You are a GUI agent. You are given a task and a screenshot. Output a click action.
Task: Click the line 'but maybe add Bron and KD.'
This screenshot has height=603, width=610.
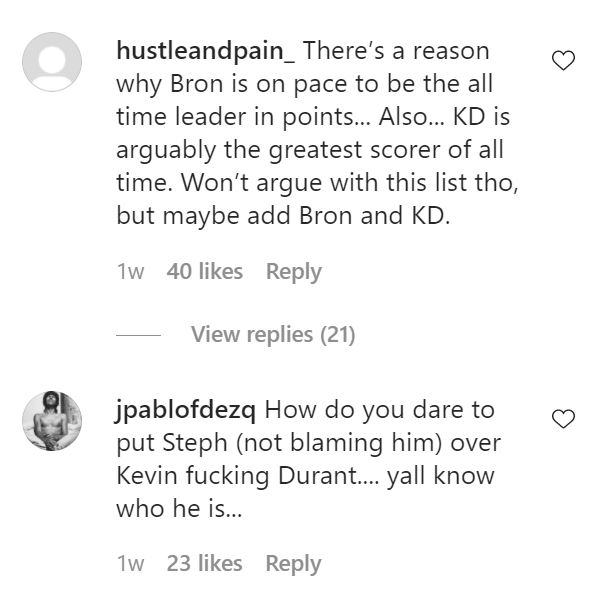(284, 215)
